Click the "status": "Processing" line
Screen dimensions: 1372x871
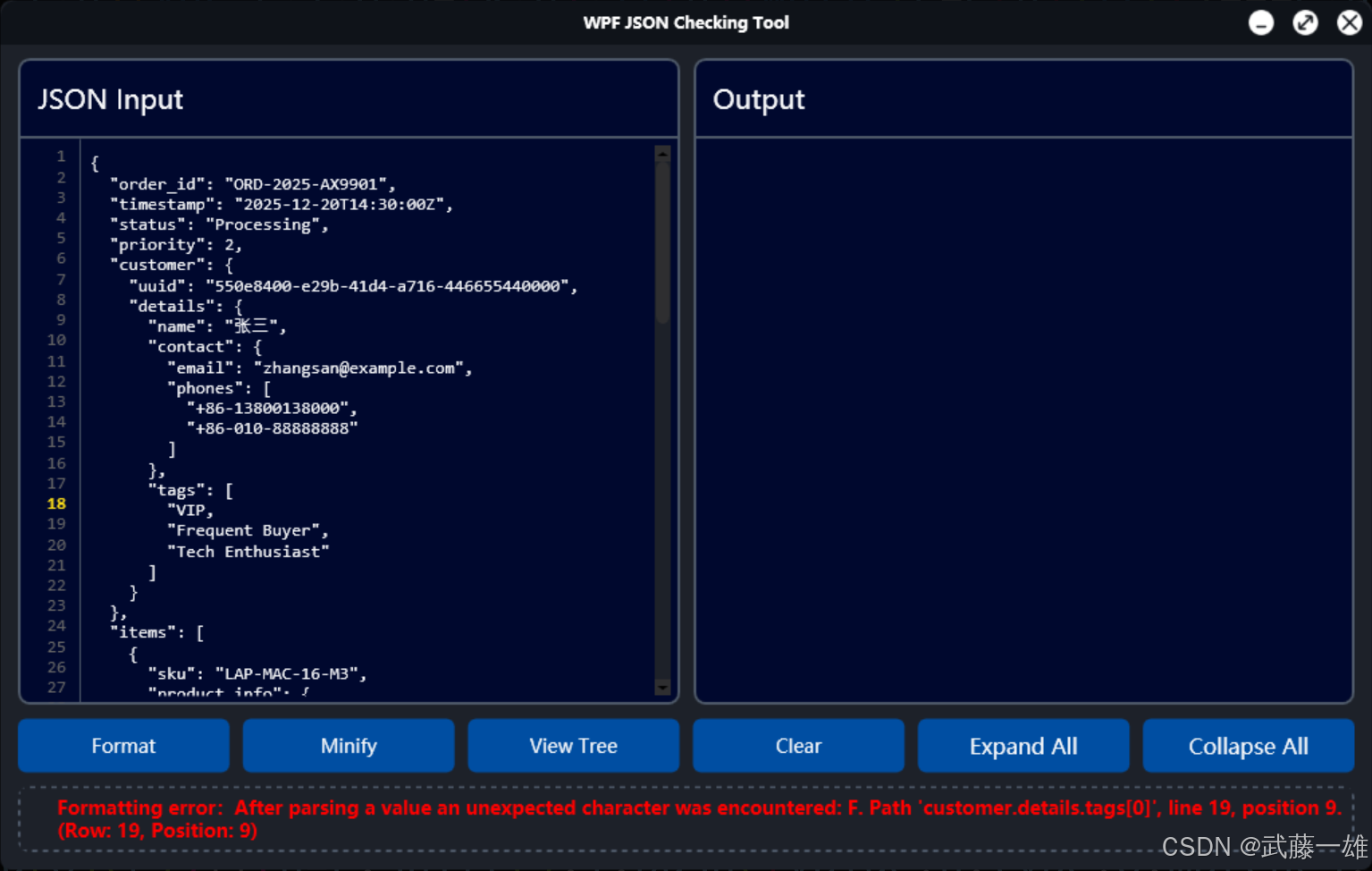[x=219, y=225]
